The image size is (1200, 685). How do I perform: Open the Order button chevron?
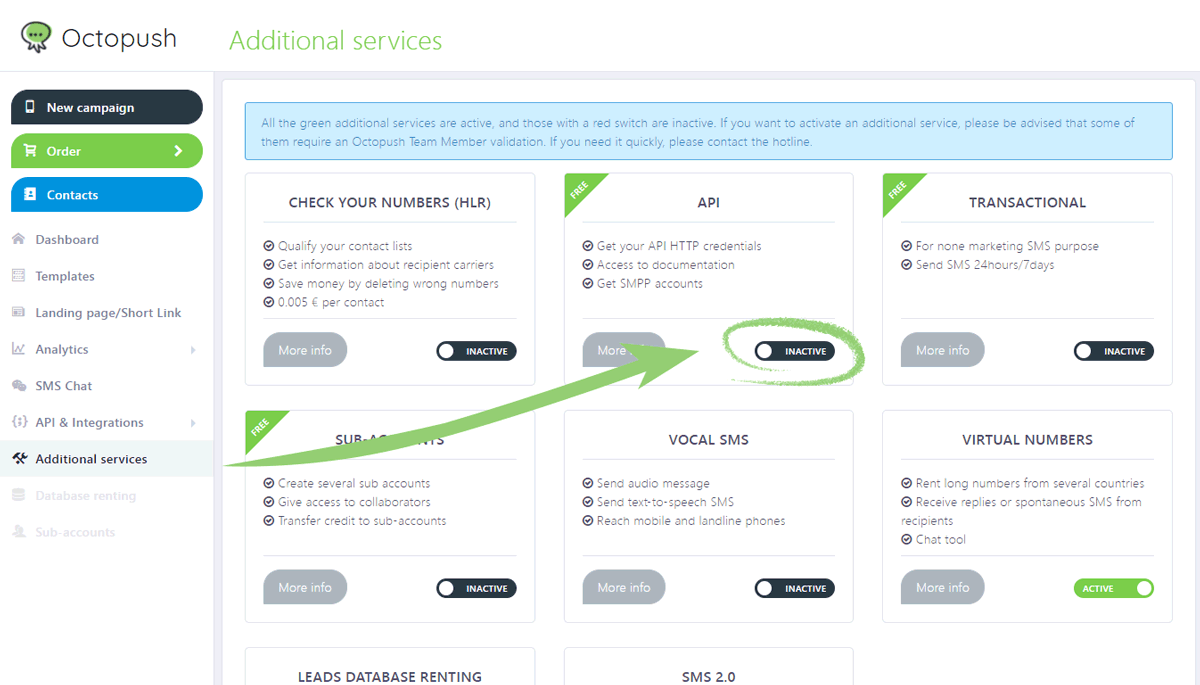coord(179,151)
